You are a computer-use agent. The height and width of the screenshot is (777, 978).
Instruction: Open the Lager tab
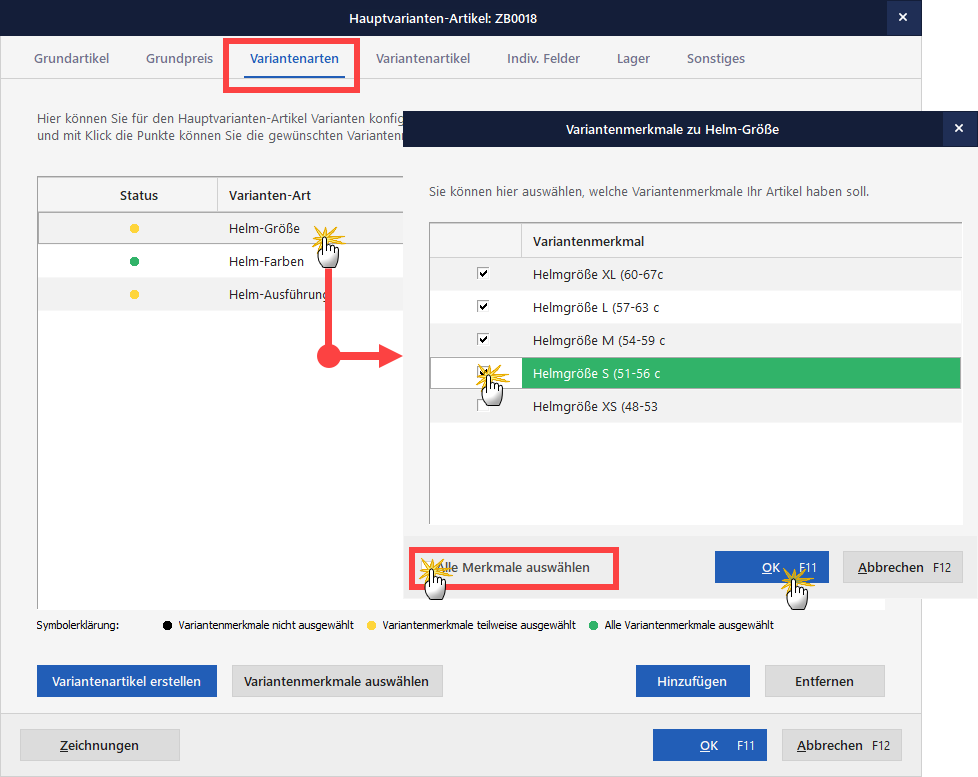coord(633,59)
